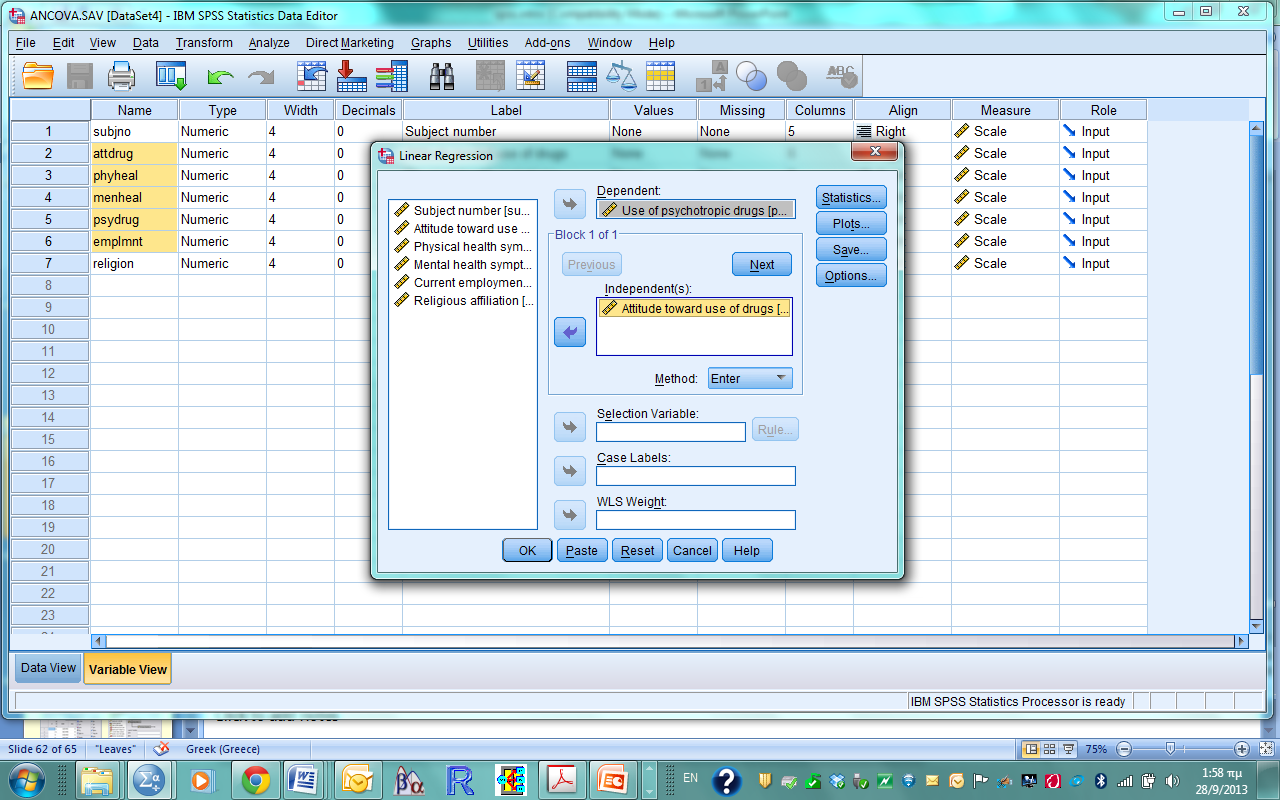Open the Plots... button

click(851, 224)
